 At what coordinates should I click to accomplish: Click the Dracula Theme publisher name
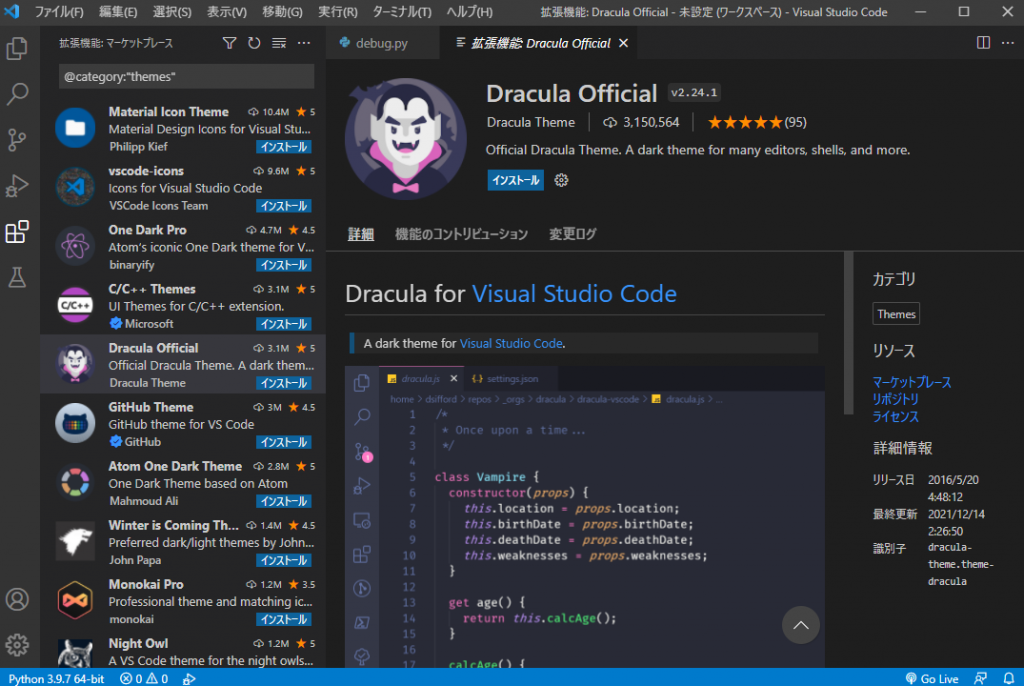[x=530, y=122]
